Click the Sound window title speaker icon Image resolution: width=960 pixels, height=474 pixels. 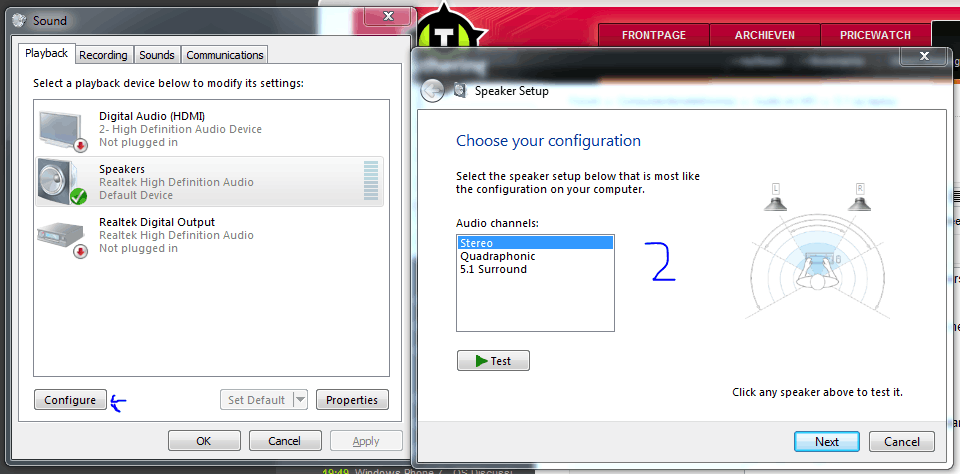(20, 21)
